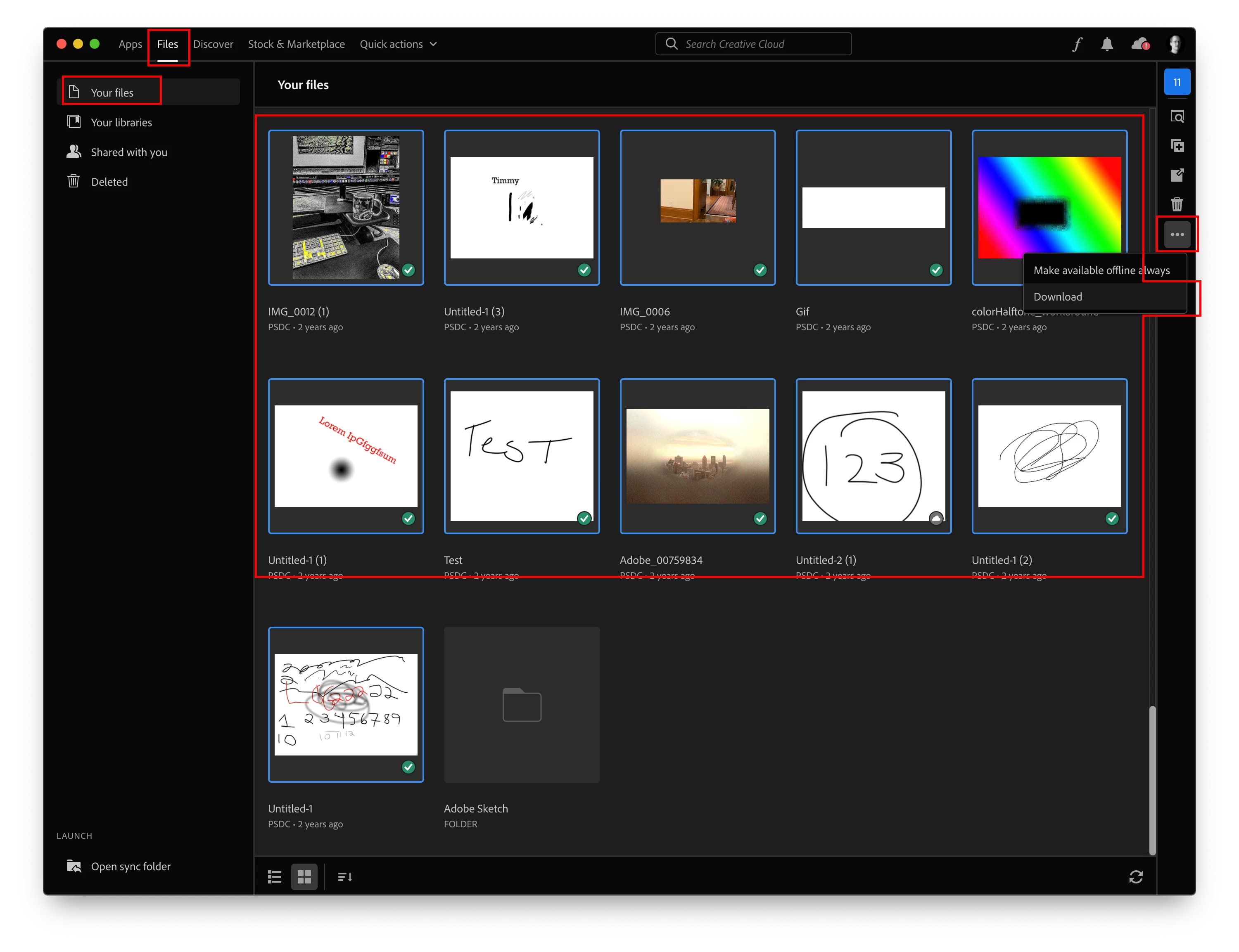
Task: Open the sort order menu
Action: [344, 876]
